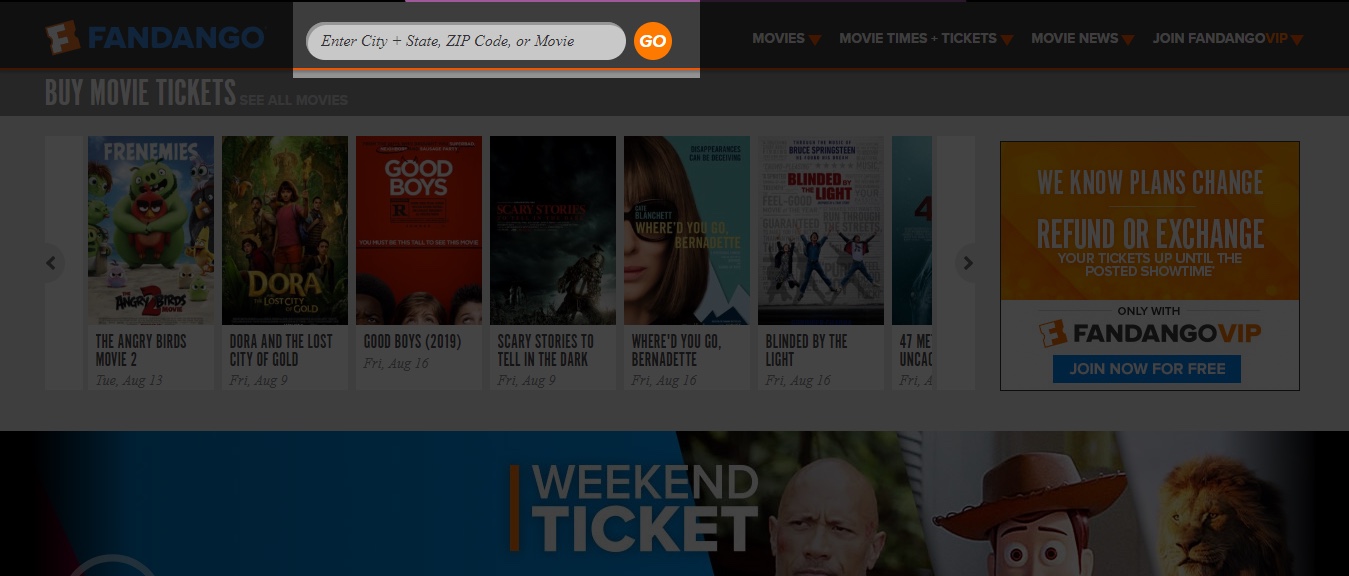Open the Movie News menu
1349x576 pixels.
[1075, 38]
